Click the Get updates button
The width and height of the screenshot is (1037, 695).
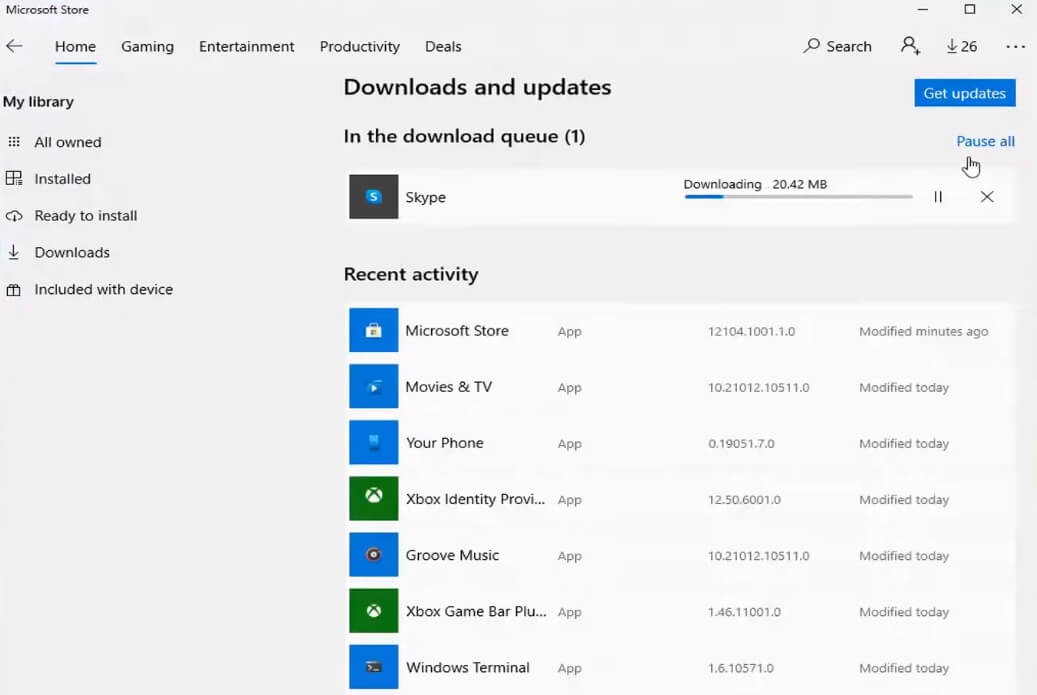[965, 93]
